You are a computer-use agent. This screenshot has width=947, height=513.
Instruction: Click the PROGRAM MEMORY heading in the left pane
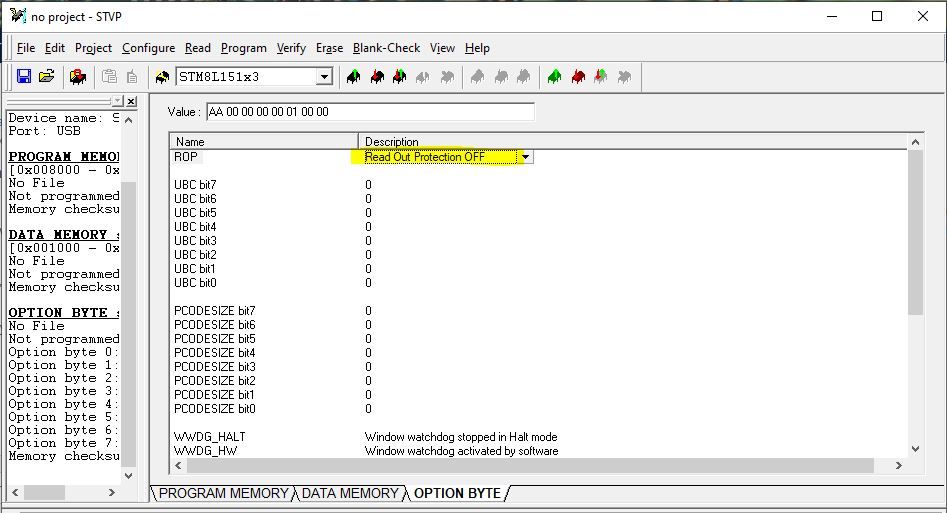click(x=64, y=156)
